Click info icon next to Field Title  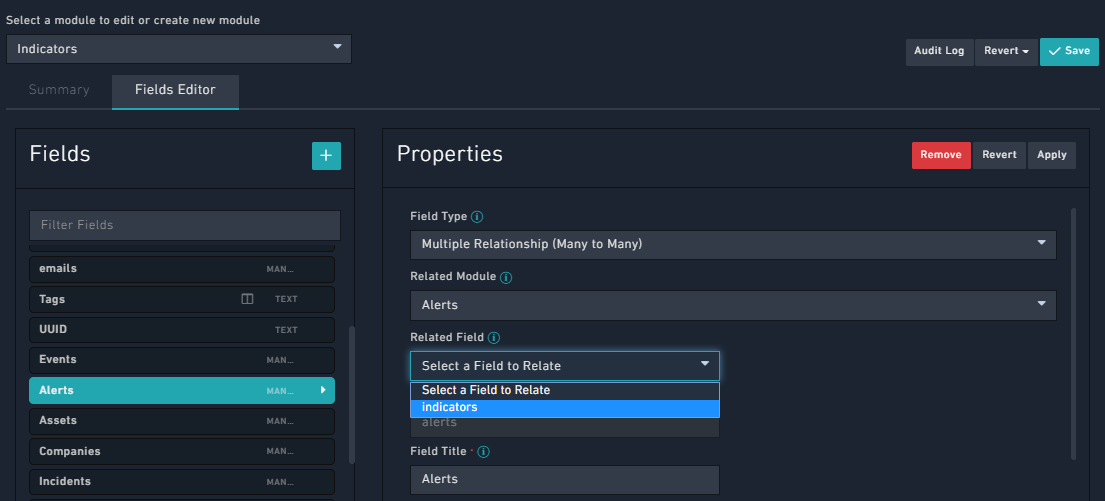pos(484,452)
